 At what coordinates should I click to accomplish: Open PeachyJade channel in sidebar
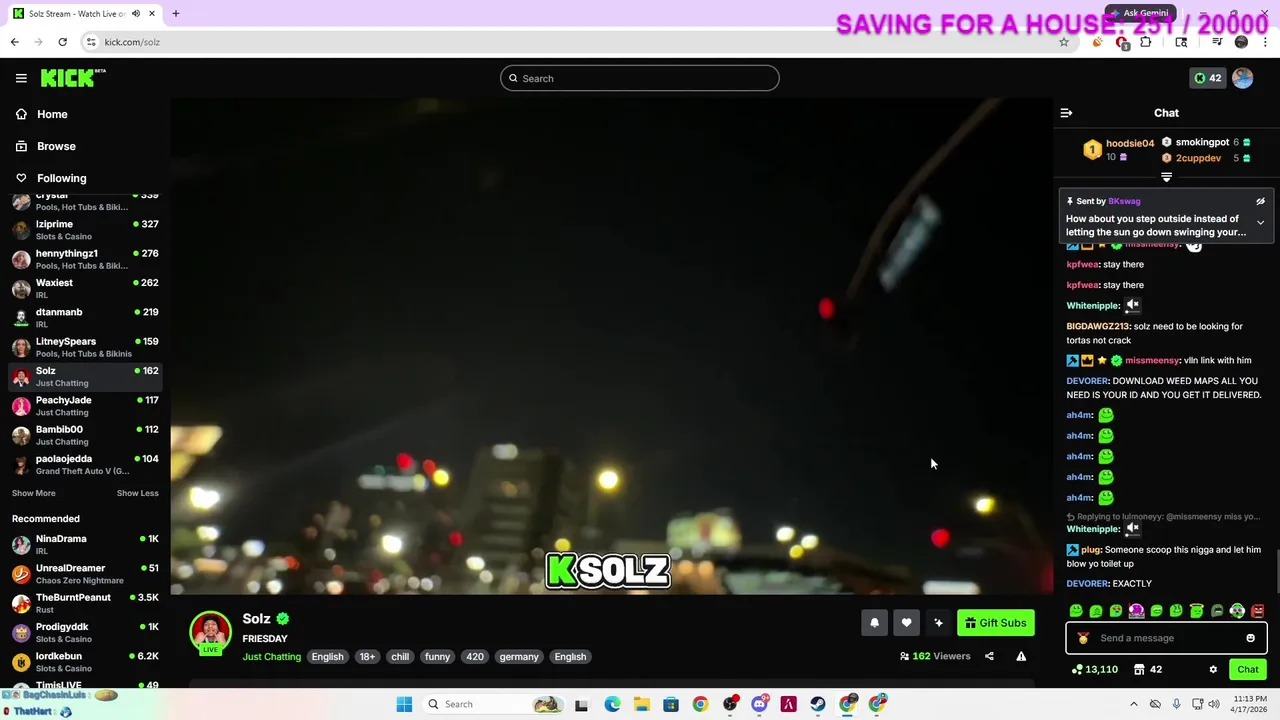coord(85,406)
